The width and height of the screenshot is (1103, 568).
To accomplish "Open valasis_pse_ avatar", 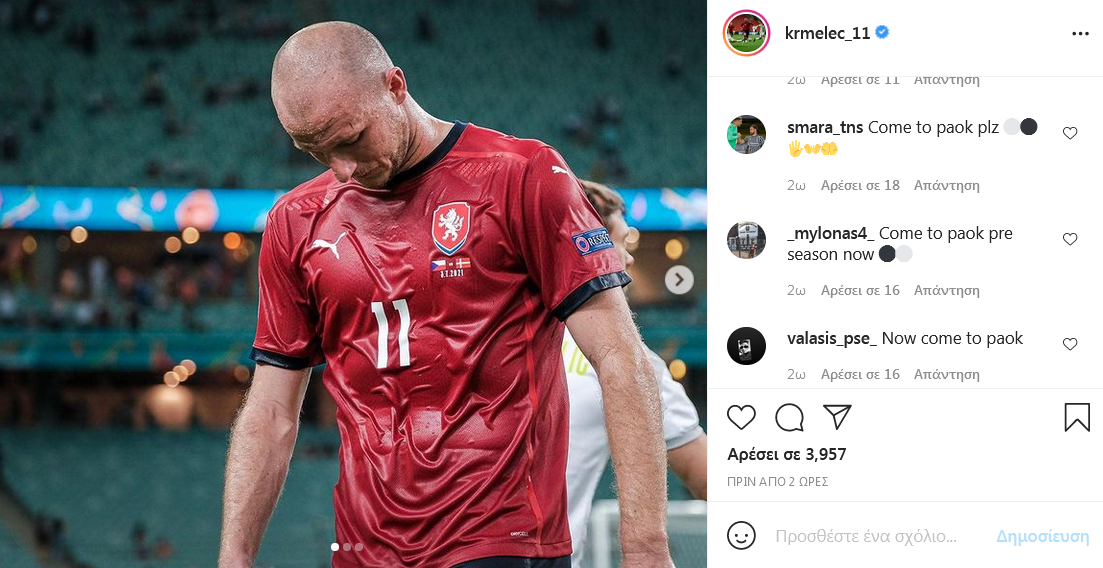I will [x=746, y=345].
